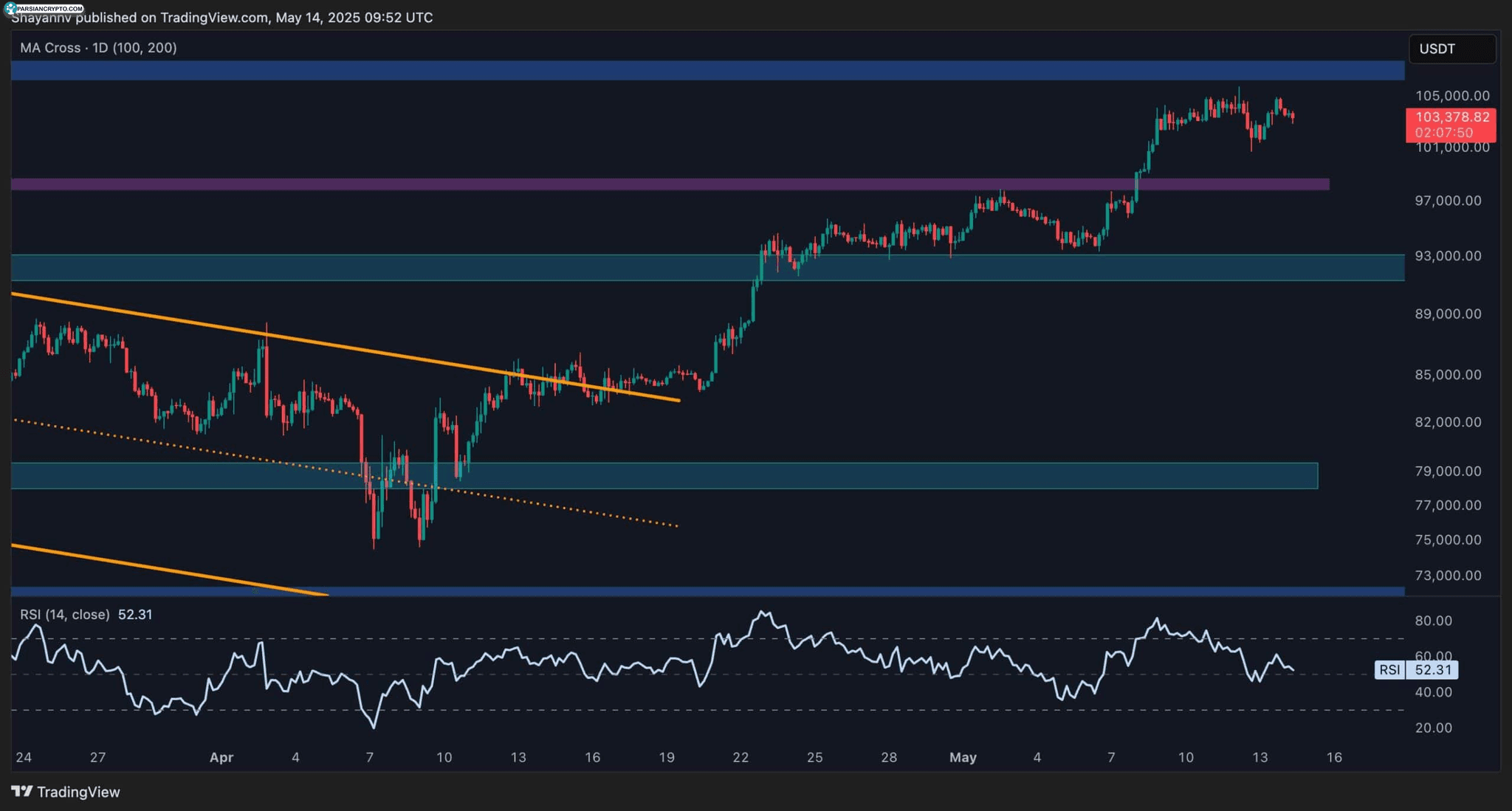Click the RSI 40.00 axis label
The image size is (1512, 811).
point(1433,692)
